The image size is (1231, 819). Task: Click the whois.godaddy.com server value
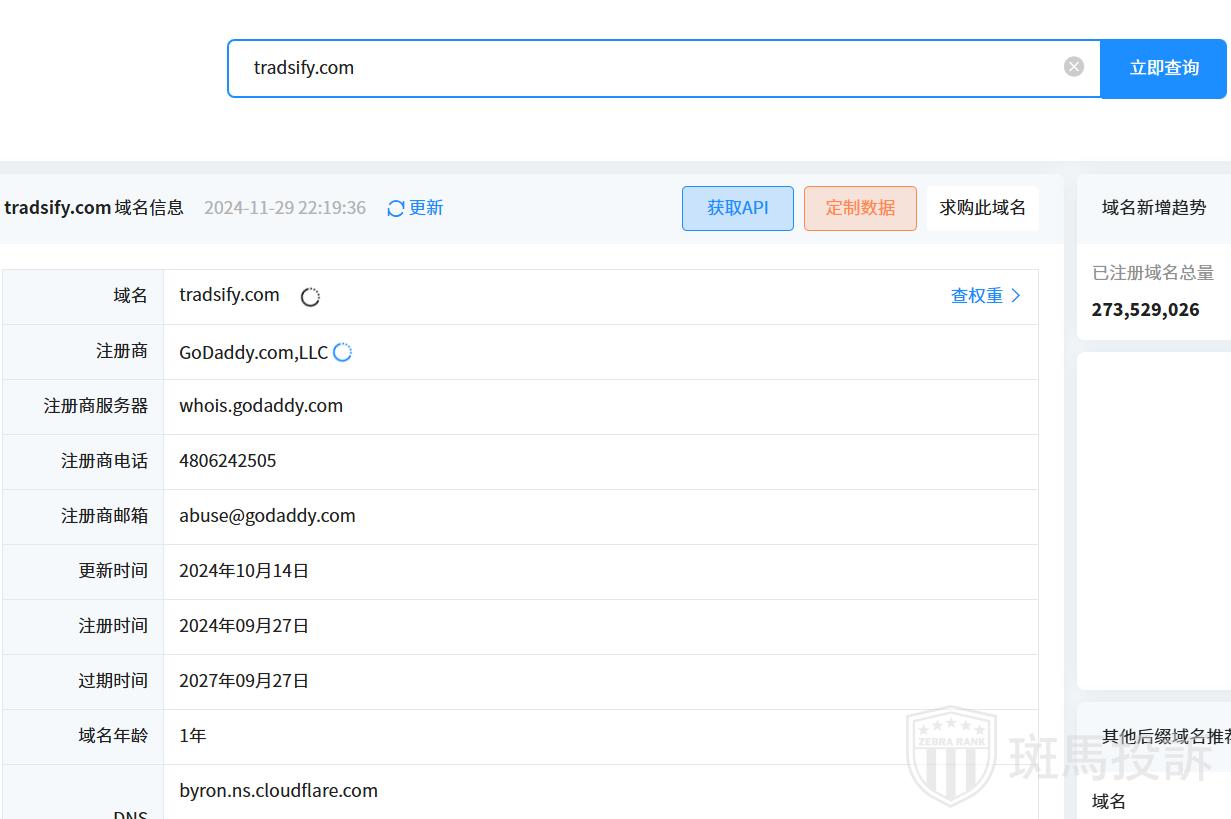(261, 406)
